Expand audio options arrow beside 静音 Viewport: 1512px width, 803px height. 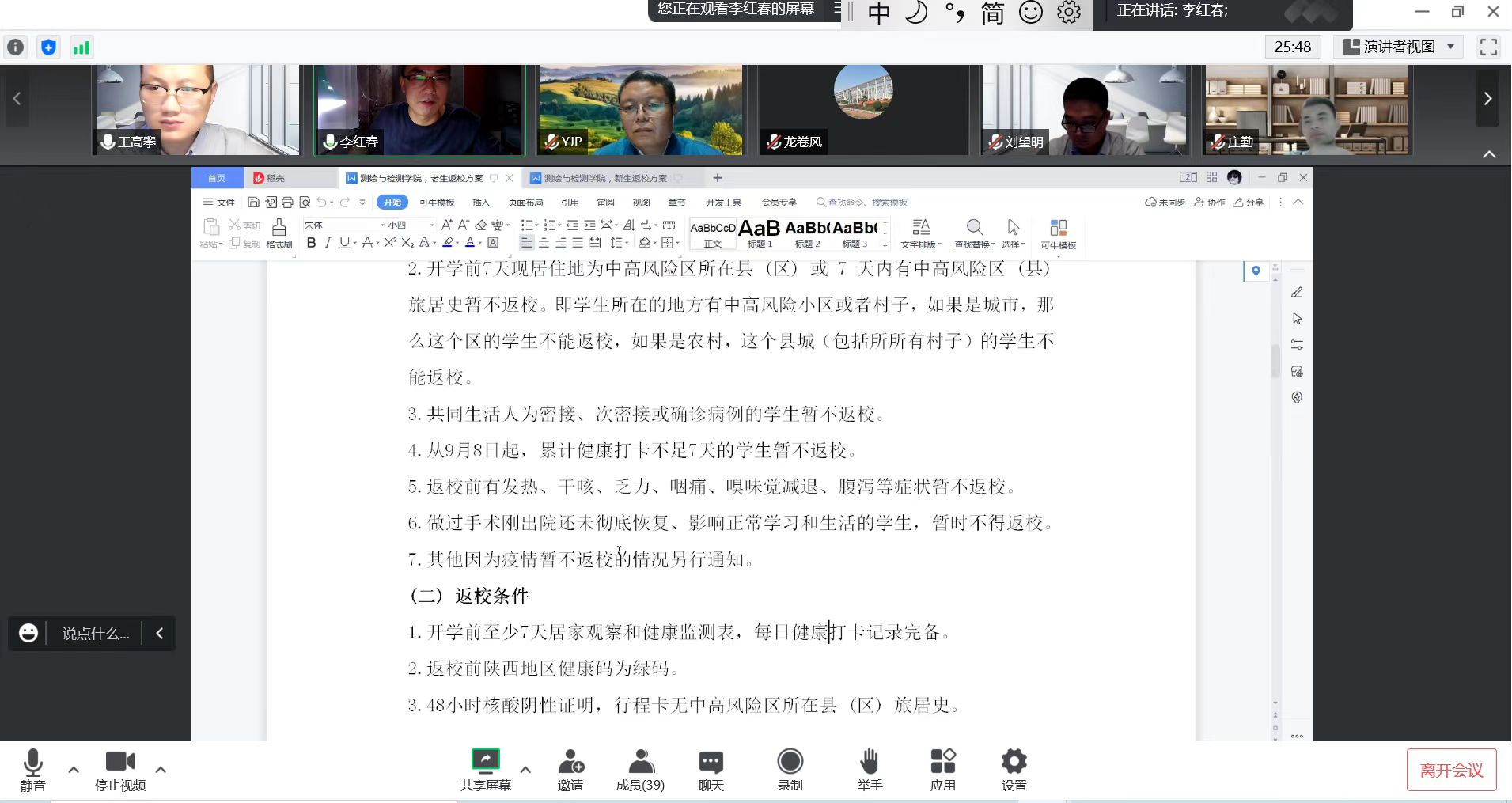point(74,769)
